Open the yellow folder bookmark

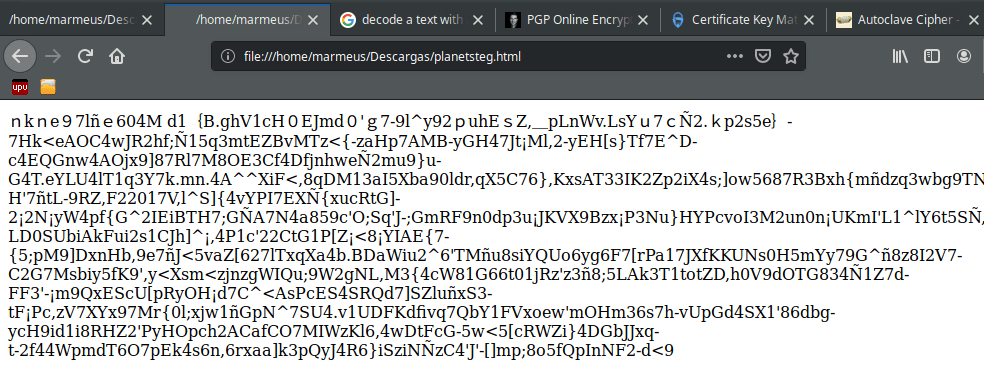point(48,87)
